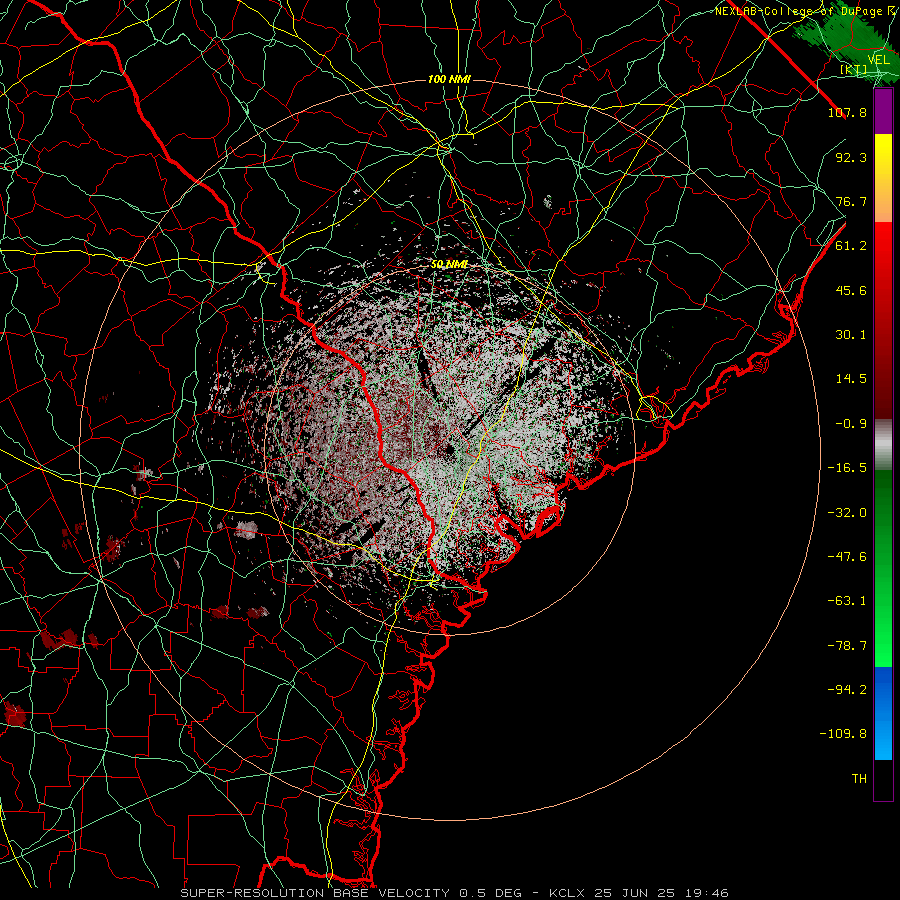This screenshot has width=900, height=900.
Task: Click the 100 NMI range ring label
Action: pyautogui.click(x=449, y=79)
